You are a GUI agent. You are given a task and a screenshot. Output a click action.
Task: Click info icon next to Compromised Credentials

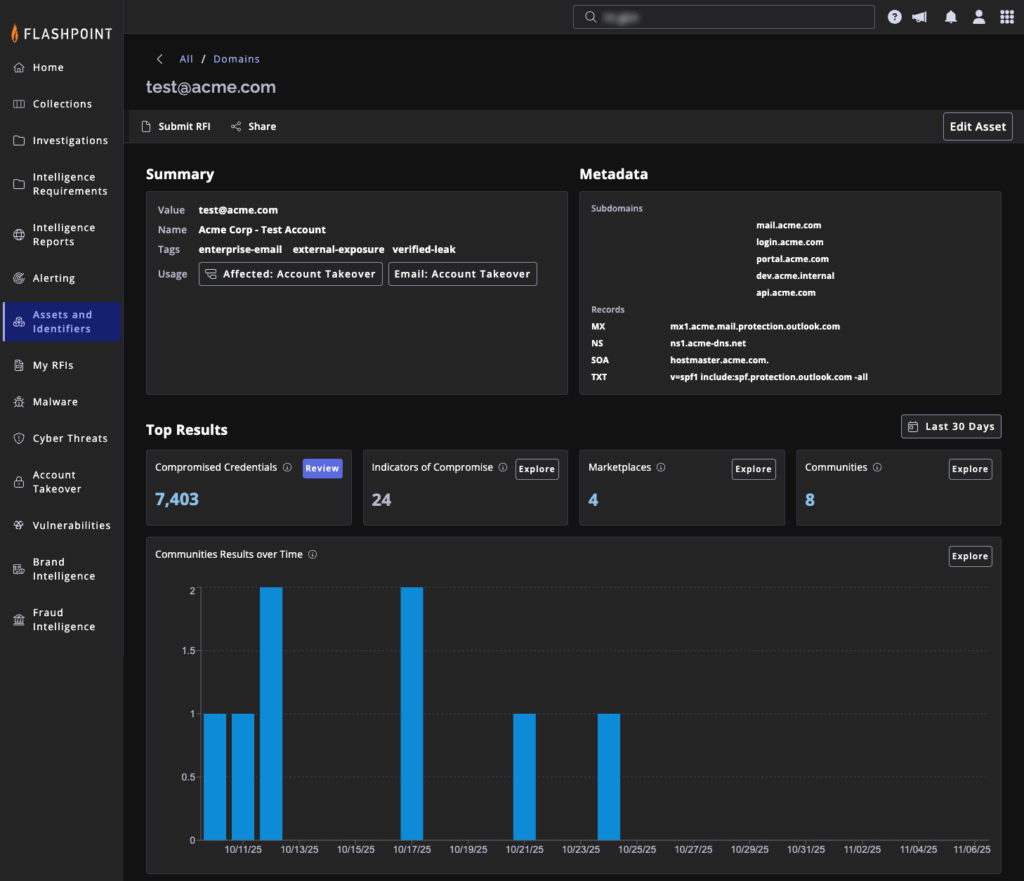(x=287, y=467)
